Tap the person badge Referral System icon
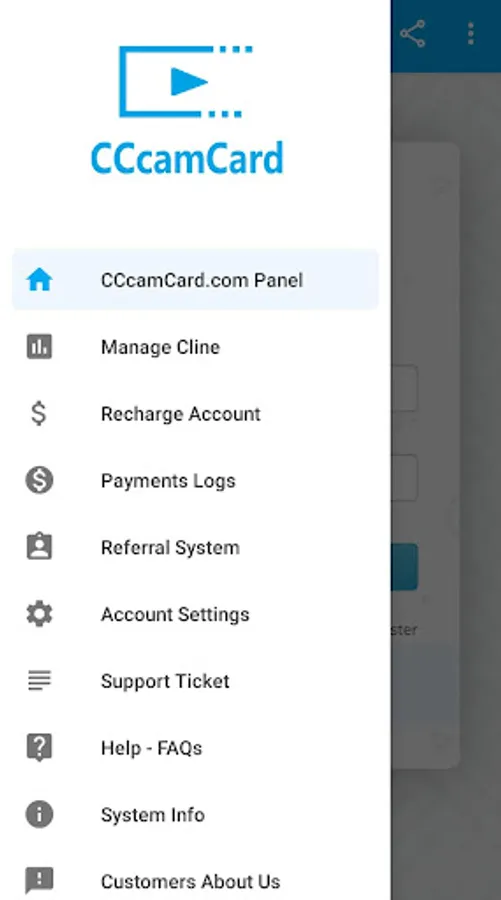 (x=39, y=546)
